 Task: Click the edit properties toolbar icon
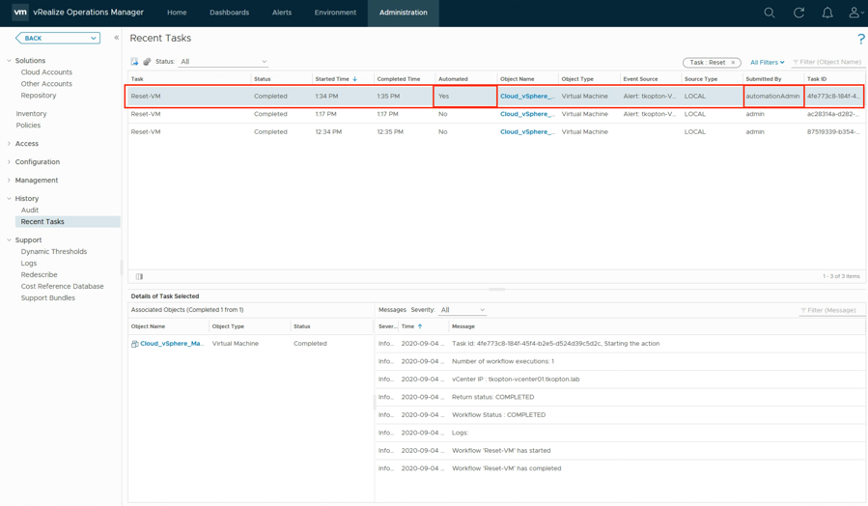[x=147, y=61]
